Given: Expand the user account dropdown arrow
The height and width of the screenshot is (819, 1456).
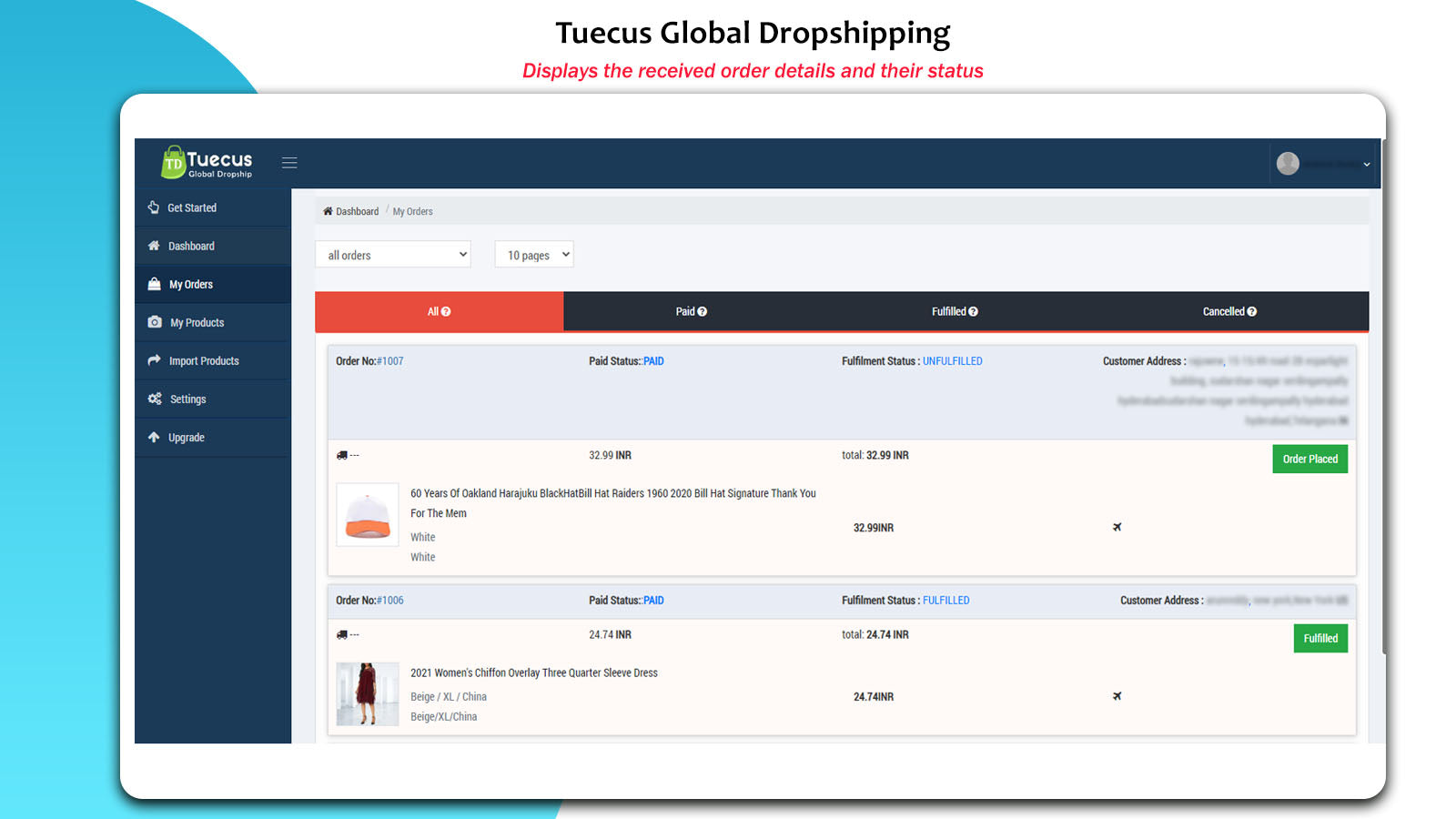Looking at the screenshot, I should click(x=1367, y=165).
